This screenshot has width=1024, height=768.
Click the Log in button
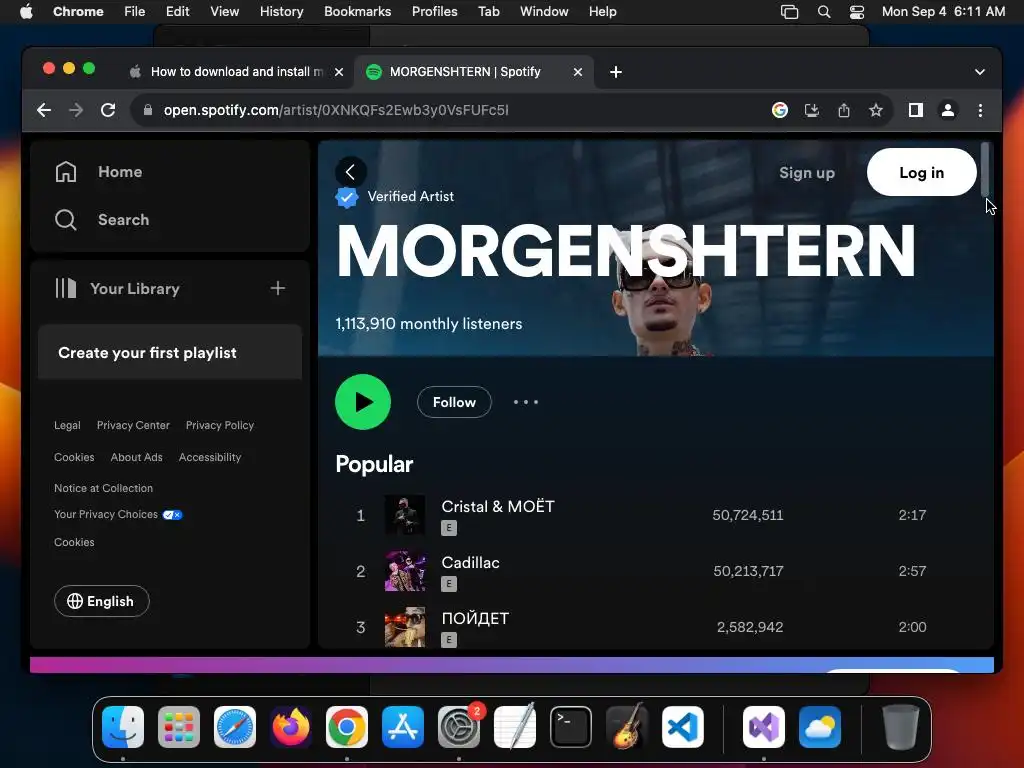pos(921,172)
